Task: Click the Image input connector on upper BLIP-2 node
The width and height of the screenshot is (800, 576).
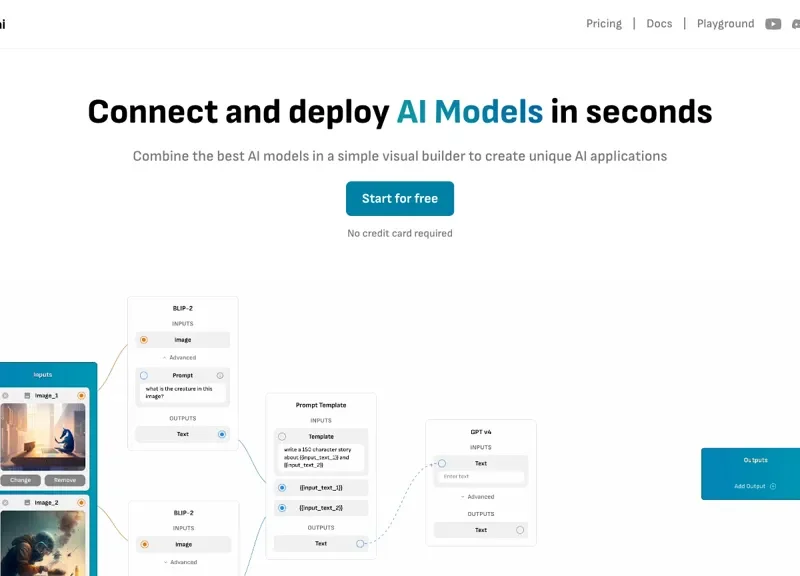Action: click(144, 340)
